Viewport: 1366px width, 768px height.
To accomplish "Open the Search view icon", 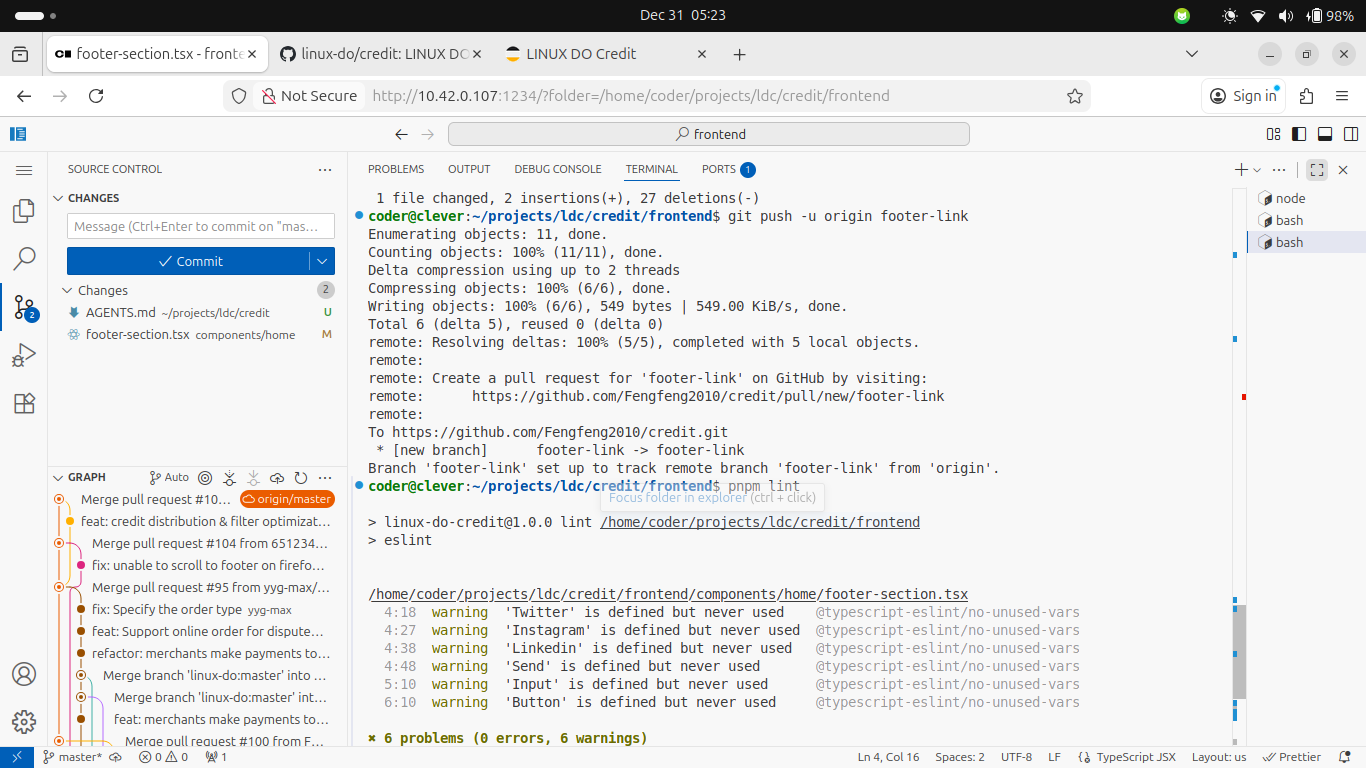I will (24, 260).
